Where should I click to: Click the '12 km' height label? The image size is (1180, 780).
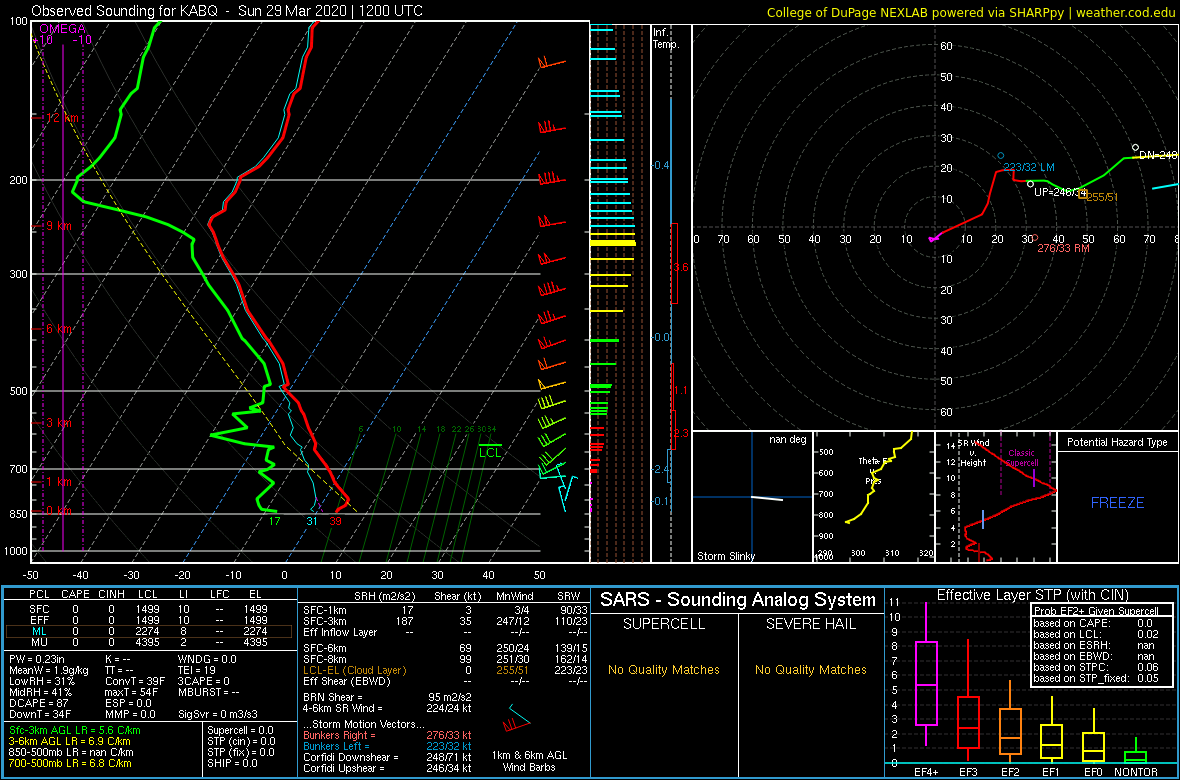tap(63, 118)
